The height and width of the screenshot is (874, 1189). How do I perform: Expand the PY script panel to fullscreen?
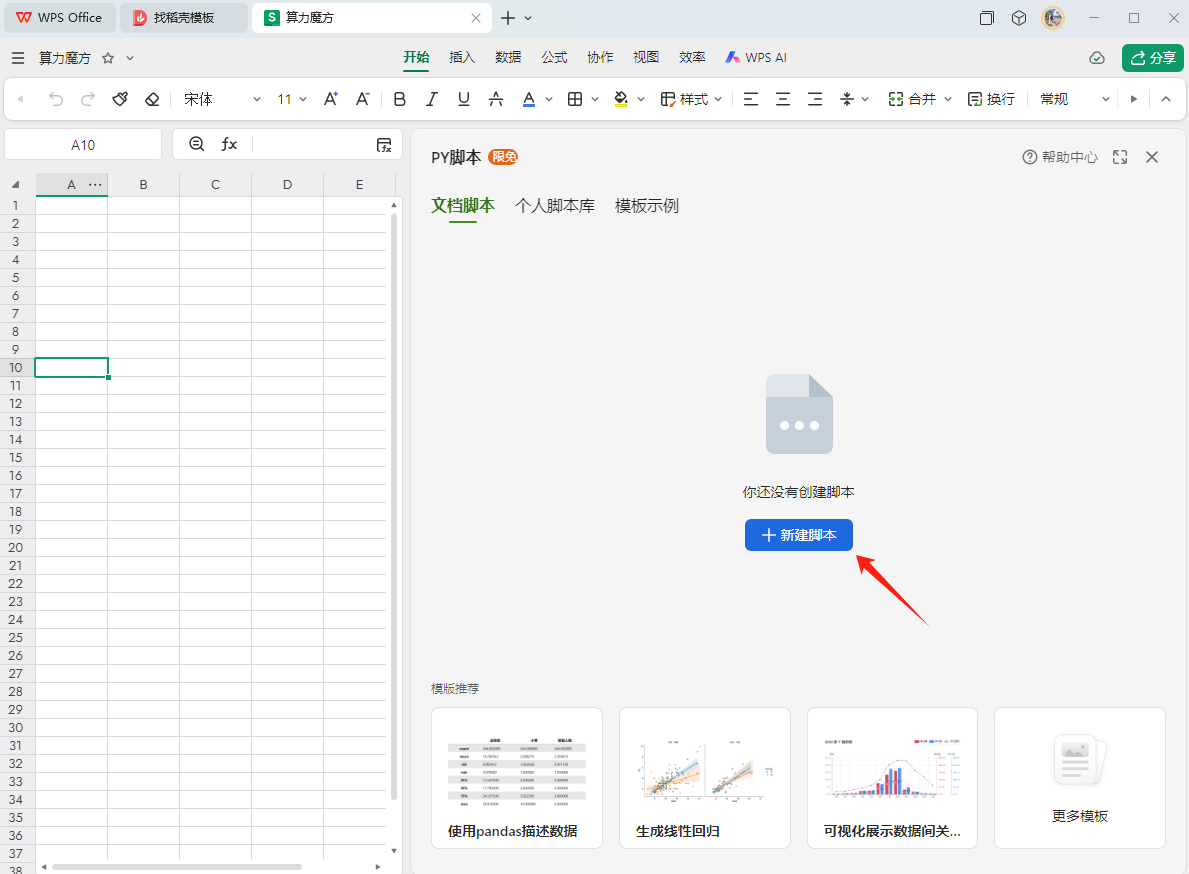click(x=1120, y=157)
